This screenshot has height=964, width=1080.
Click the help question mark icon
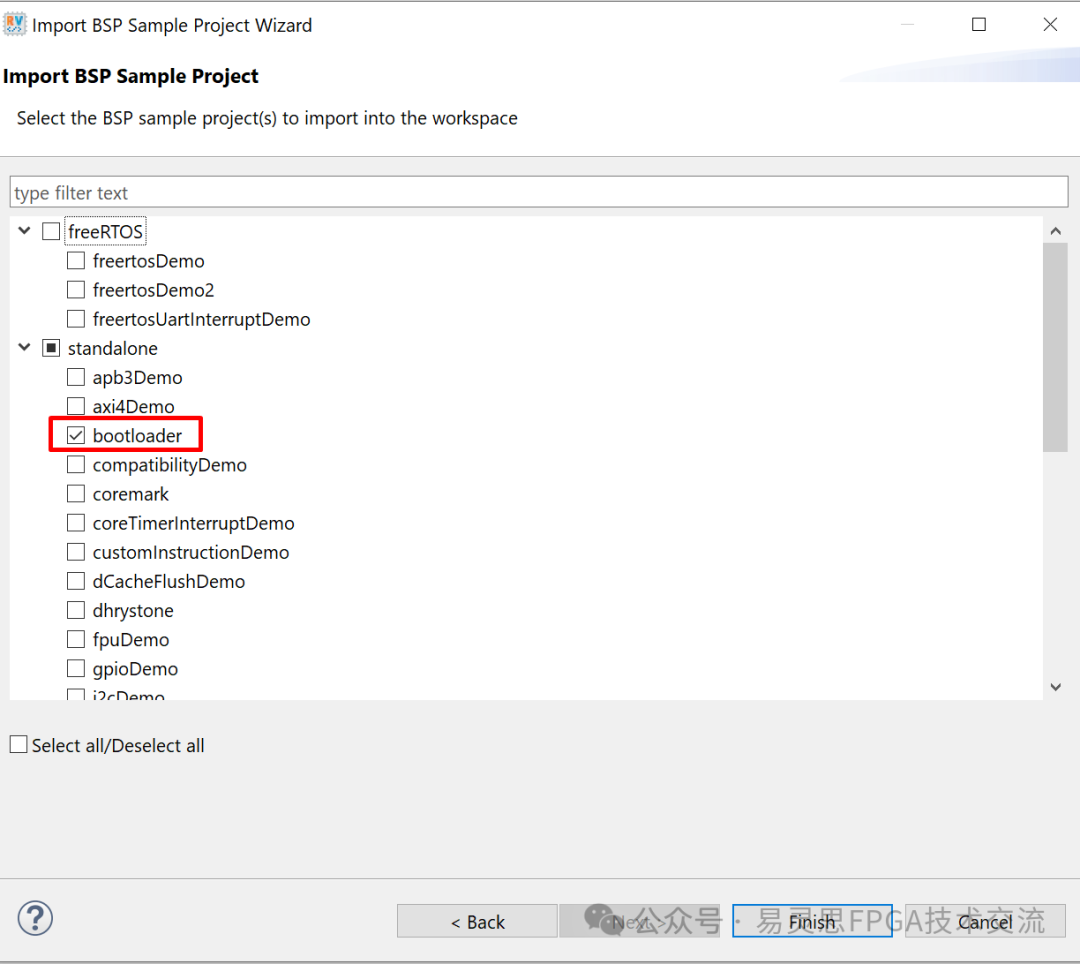pyautogui.click(x=35, y=918)
